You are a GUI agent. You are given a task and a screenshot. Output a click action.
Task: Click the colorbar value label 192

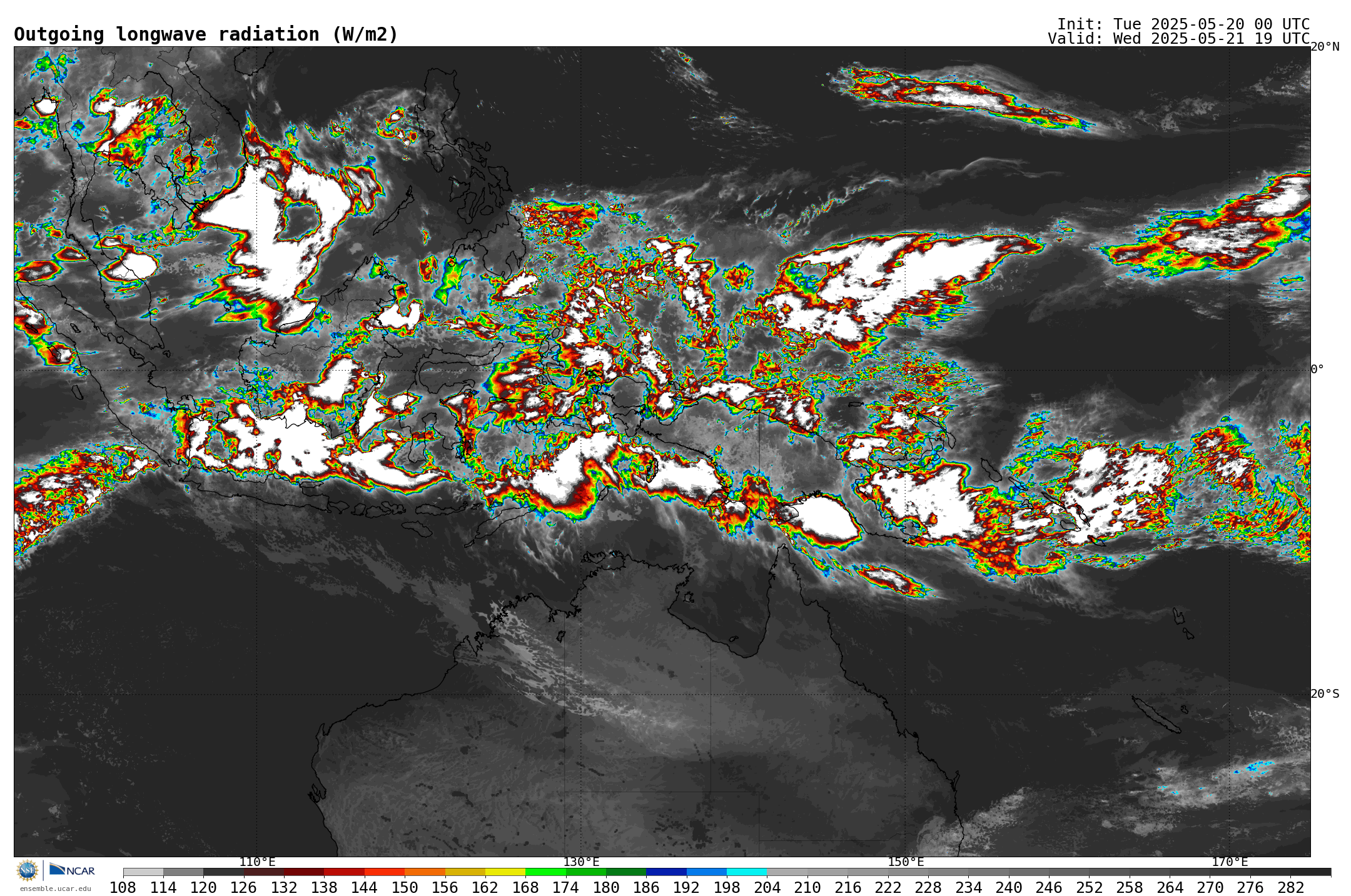coord(686,888)
